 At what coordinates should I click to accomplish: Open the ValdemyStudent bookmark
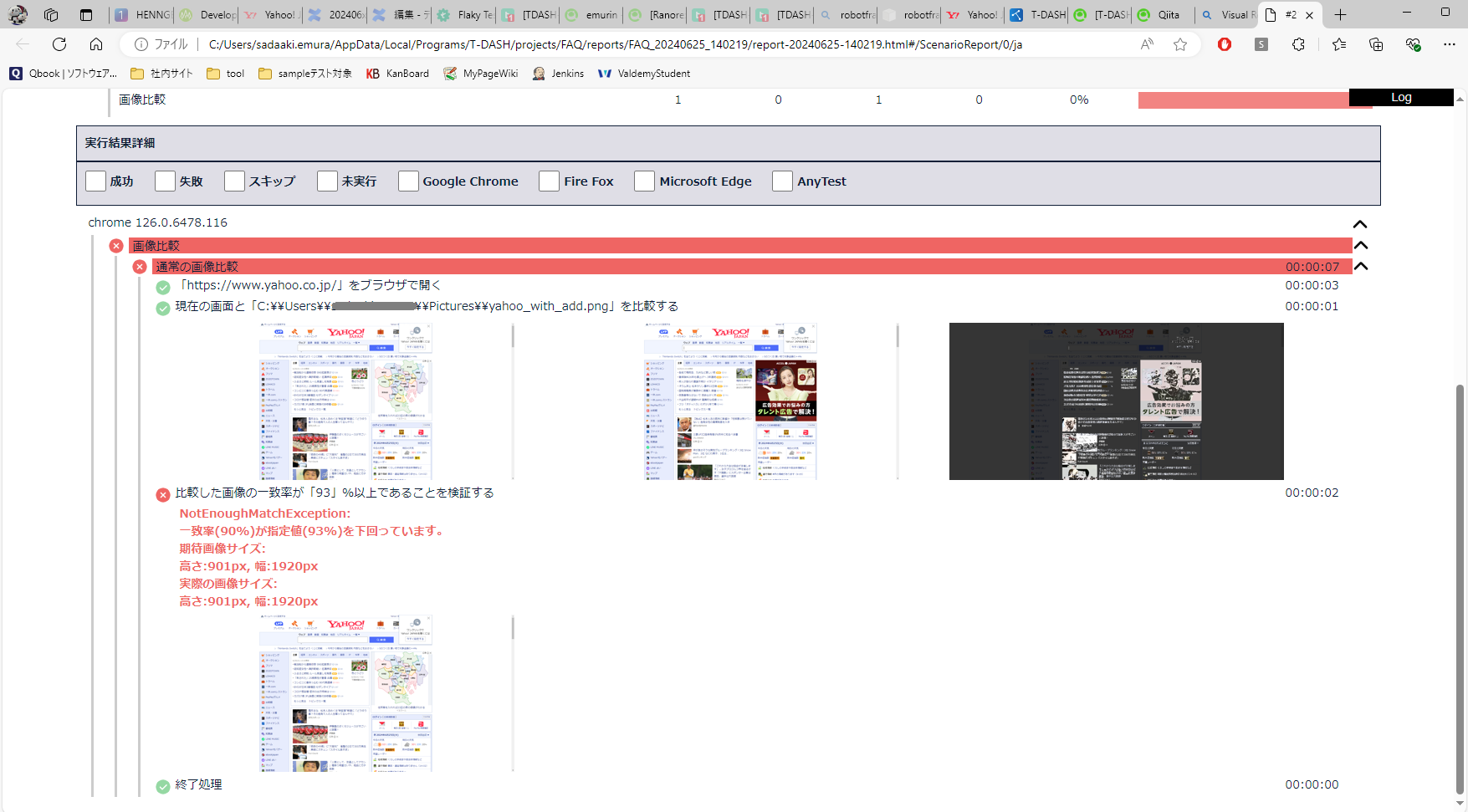coord(644,74)
